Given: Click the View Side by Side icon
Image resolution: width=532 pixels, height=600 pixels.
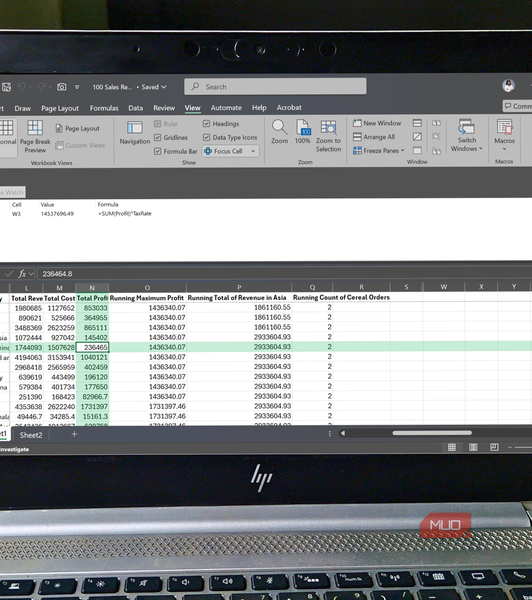Looking at the screenshot, I should (x=436, y=123).
